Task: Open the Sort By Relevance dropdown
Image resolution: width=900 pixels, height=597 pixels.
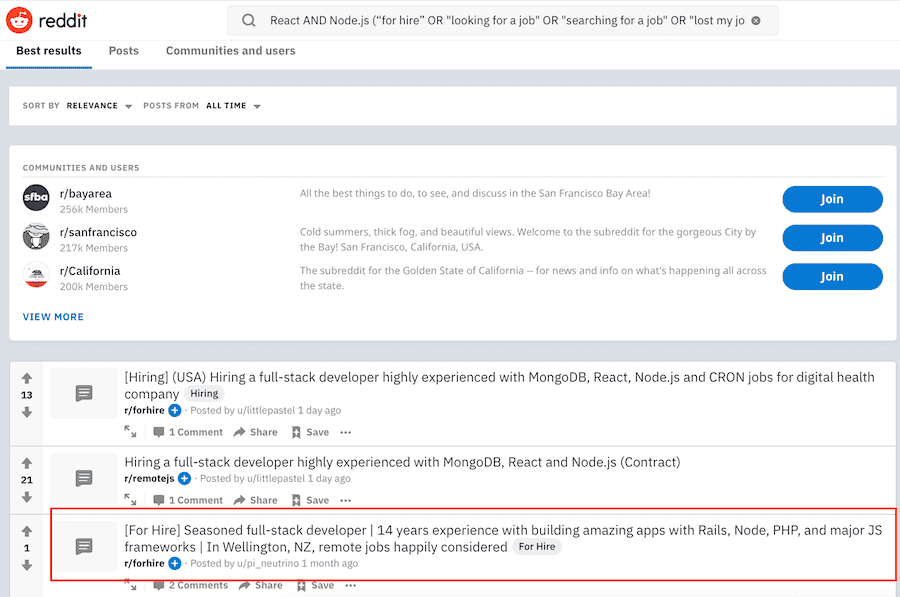Action: 97,104
